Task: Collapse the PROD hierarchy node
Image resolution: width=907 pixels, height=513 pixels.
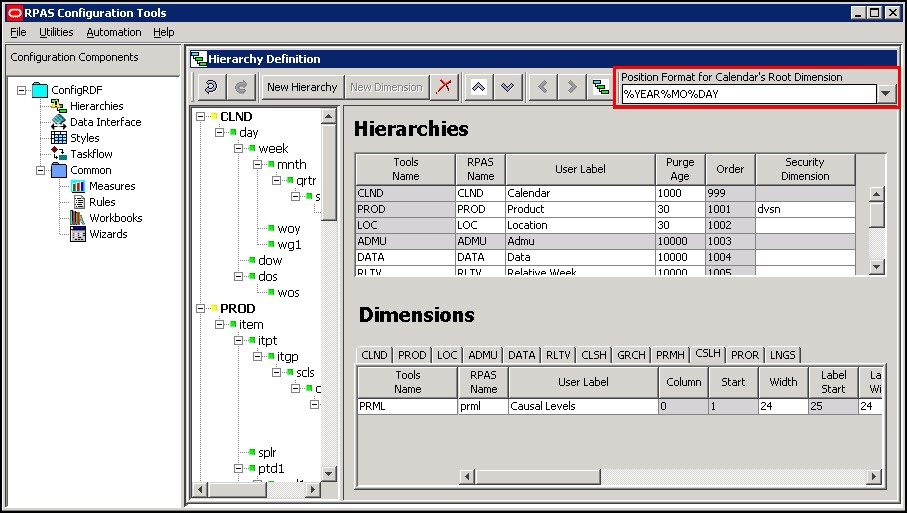Action: coord(200,308)
